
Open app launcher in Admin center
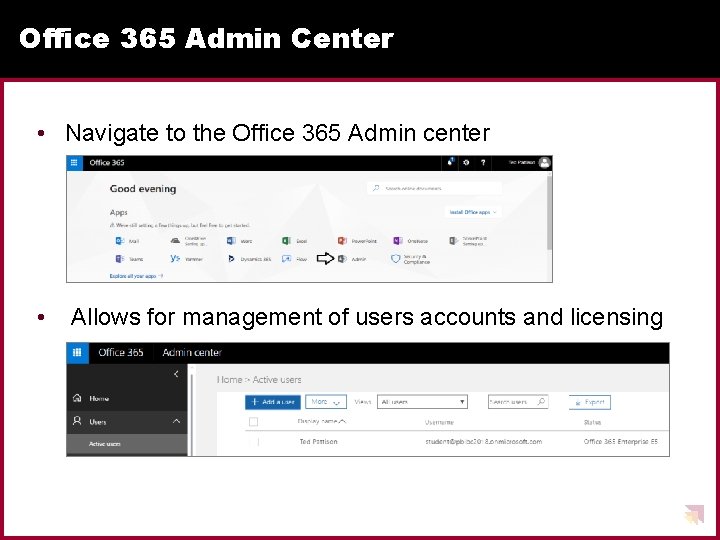(x=77, y=352)
